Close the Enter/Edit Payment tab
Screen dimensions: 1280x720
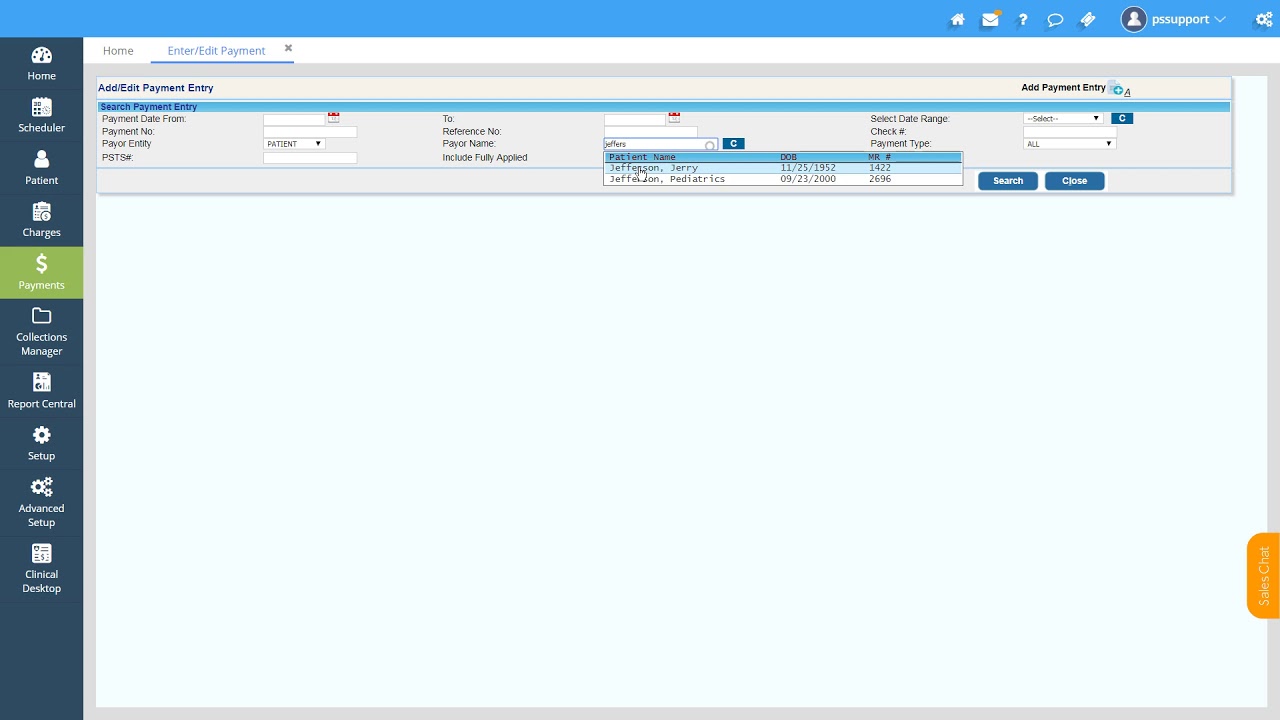click(x=288, y=48)
